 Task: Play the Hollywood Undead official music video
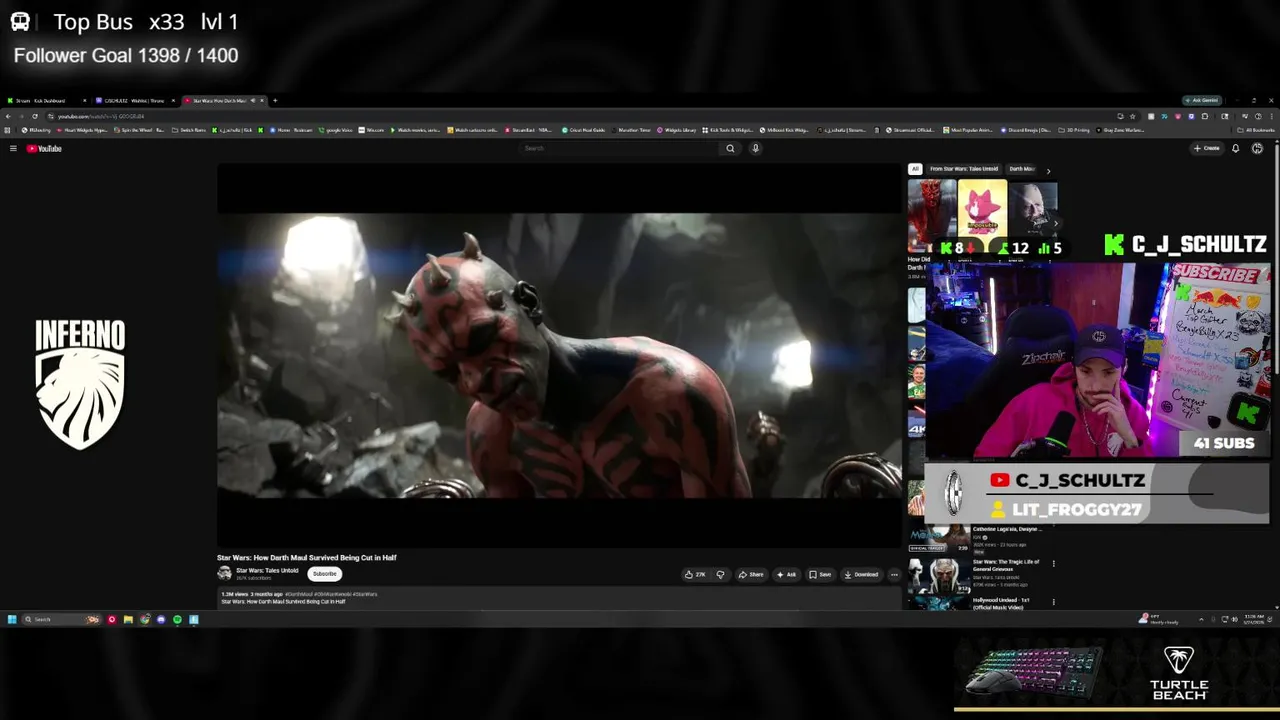point(939,602)
